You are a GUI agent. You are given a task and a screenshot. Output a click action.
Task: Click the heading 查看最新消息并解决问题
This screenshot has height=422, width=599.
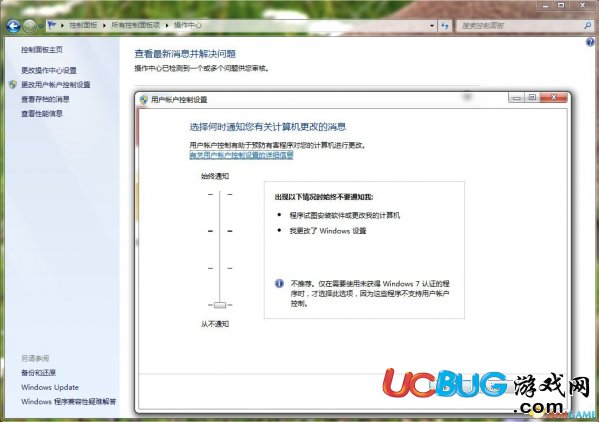pos(185,54)
